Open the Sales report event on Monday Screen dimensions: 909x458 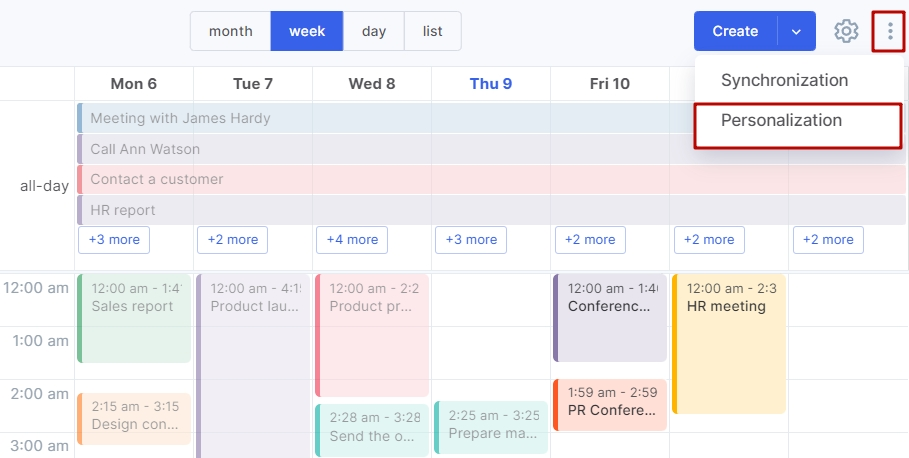click(x=133, y=318)
